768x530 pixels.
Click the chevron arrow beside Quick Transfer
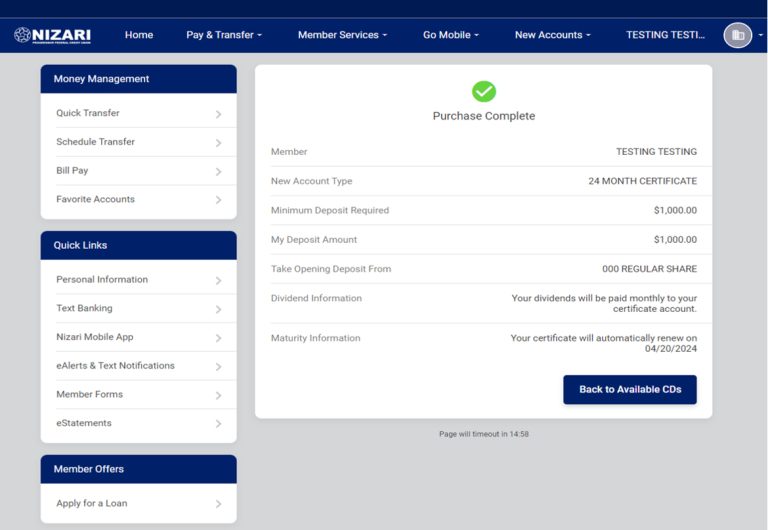pos(218,114)
